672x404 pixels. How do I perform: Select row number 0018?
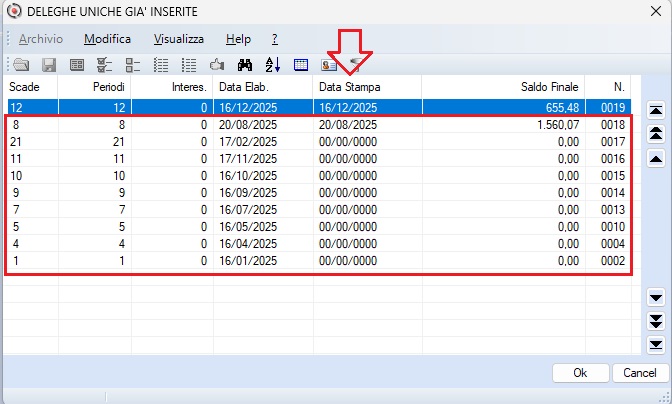pyautogui.click(x=613, y=125)
